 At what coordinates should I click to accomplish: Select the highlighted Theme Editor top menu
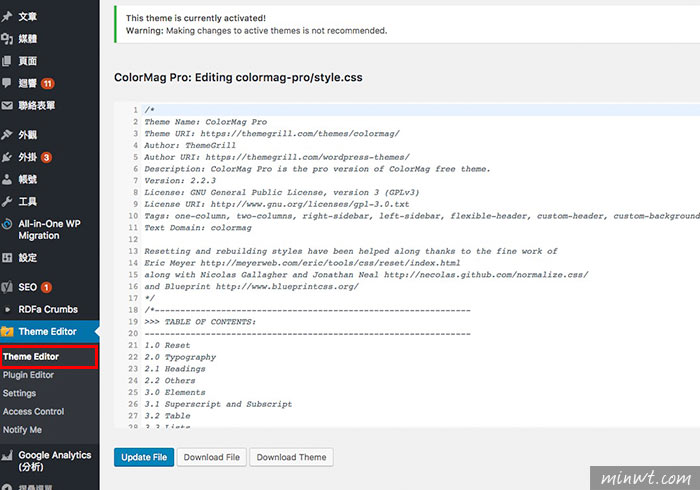[50, 332]
